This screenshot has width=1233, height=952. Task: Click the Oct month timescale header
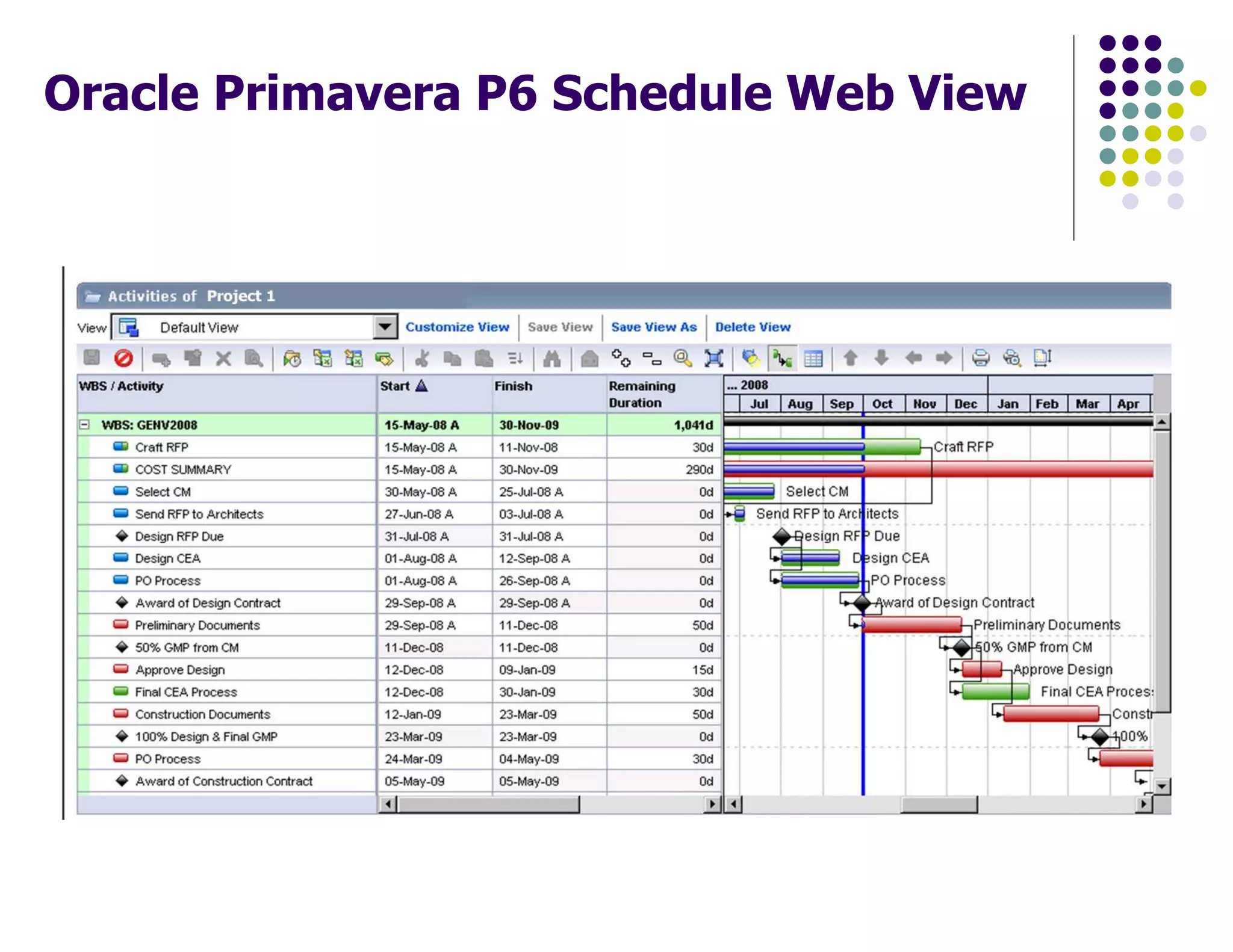(882, 404)
